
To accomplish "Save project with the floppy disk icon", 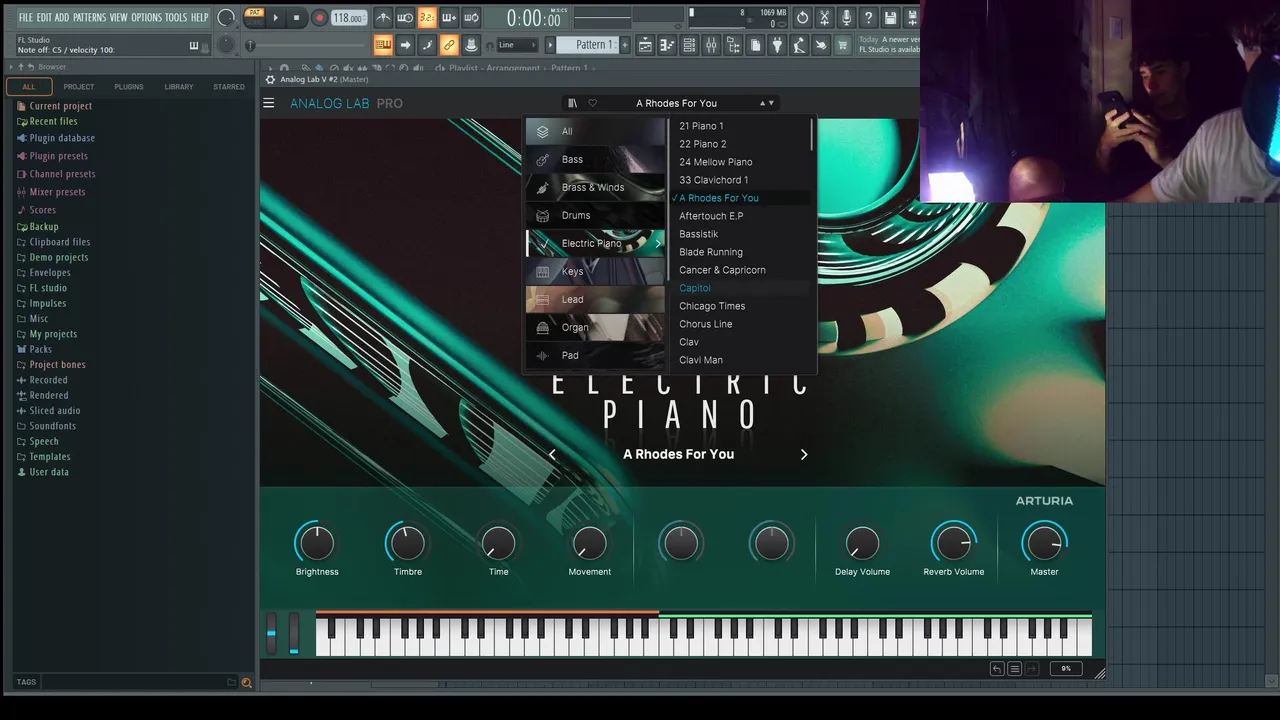I will [890, 17].
